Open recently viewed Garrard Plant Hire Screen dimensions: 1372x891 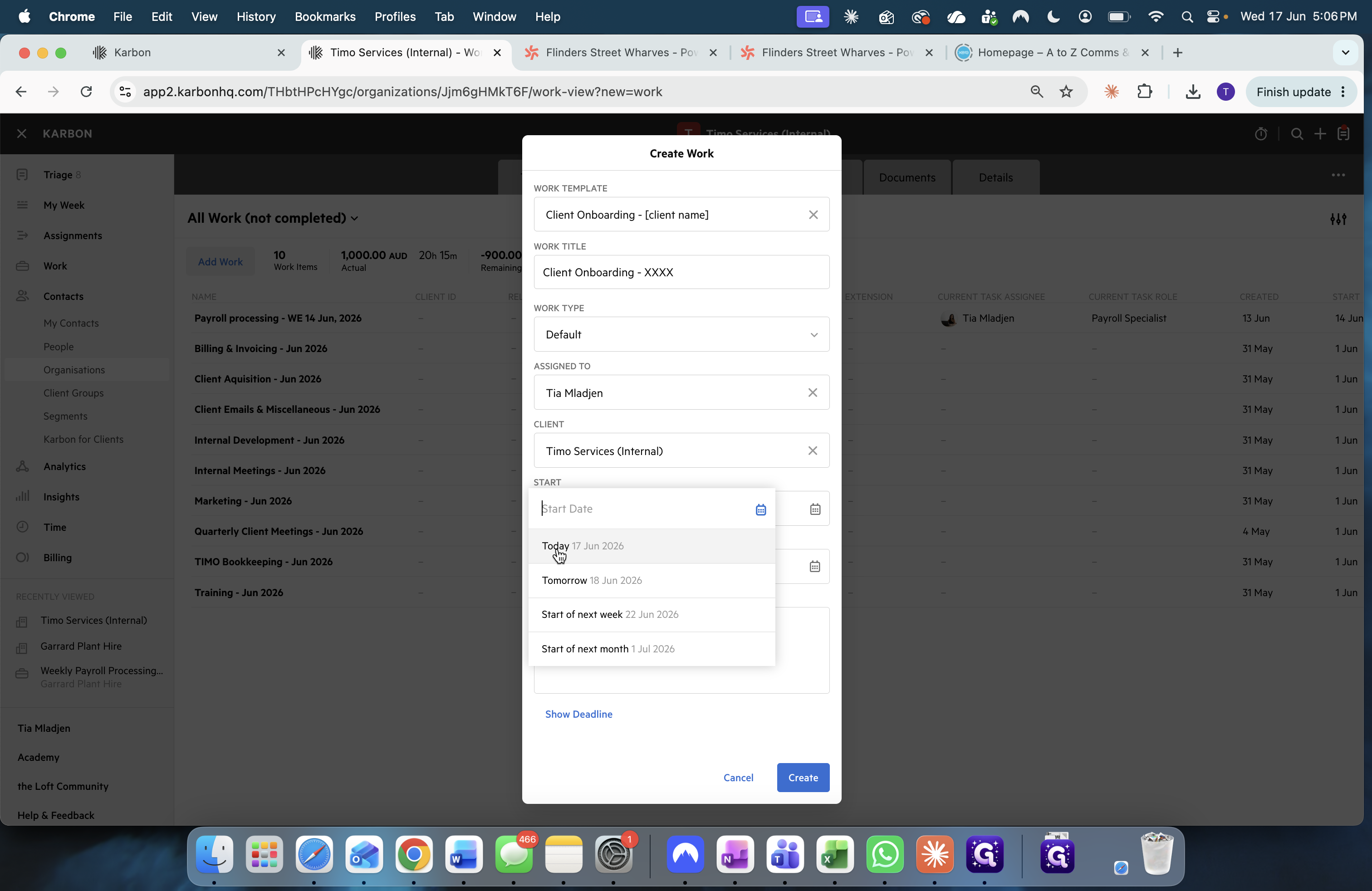click(x=81, y=646)
